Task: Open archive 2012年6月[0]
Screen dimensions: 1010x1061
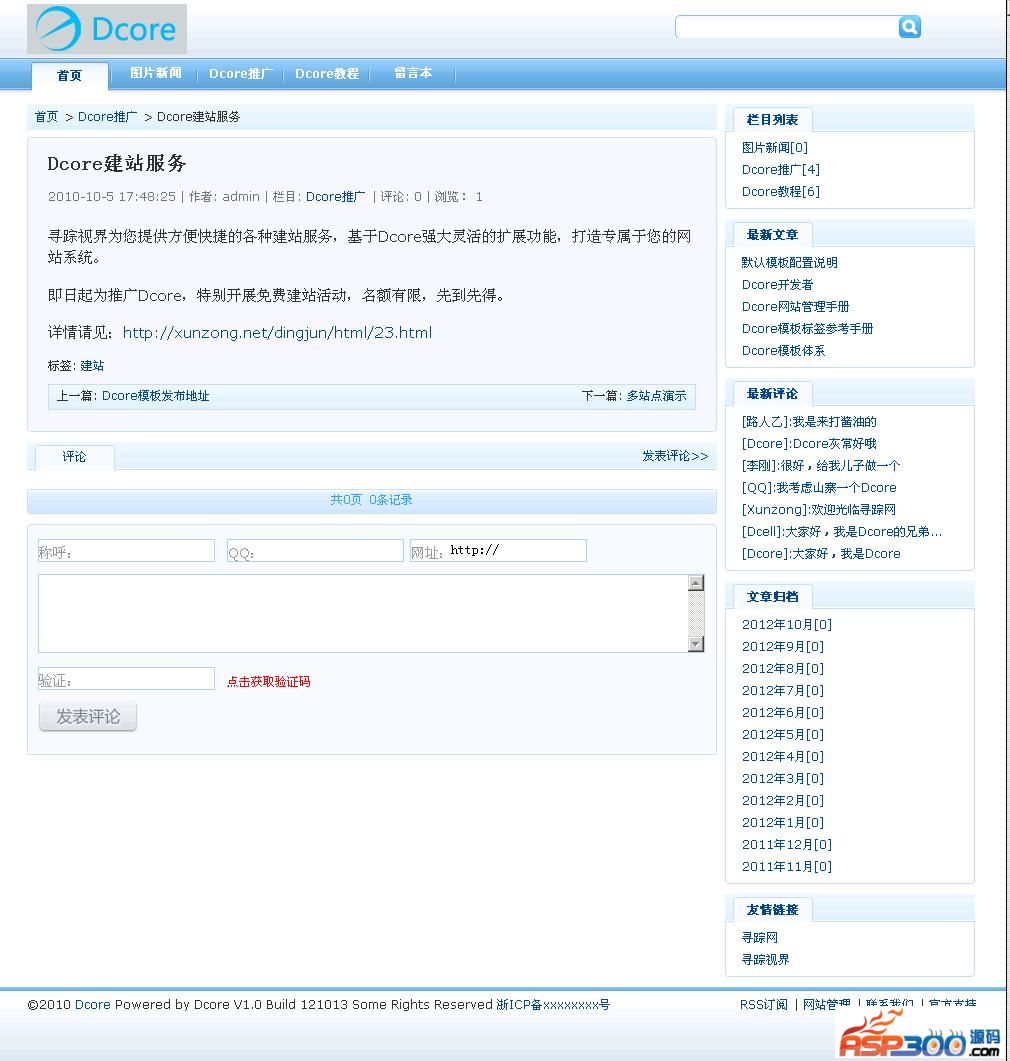Action: click(783, 713)
